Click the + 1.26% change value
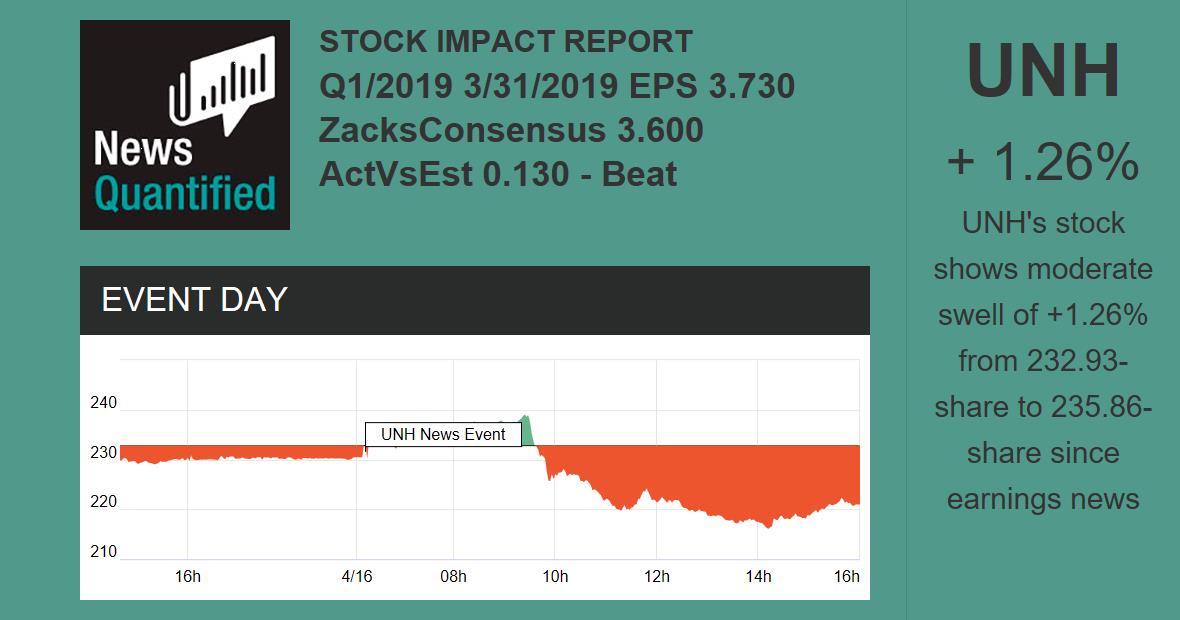Viewport: 1180px width, 620px height. click(x=1043, y=161)
